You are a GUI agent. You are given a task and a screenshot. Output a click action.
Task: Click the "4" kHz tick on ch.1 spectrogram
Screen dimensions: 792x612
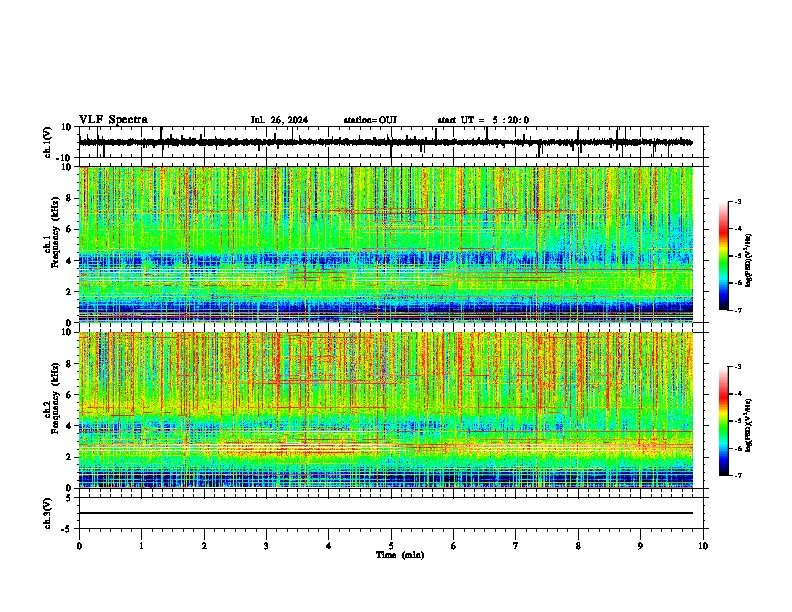click(x=70, y=261)
